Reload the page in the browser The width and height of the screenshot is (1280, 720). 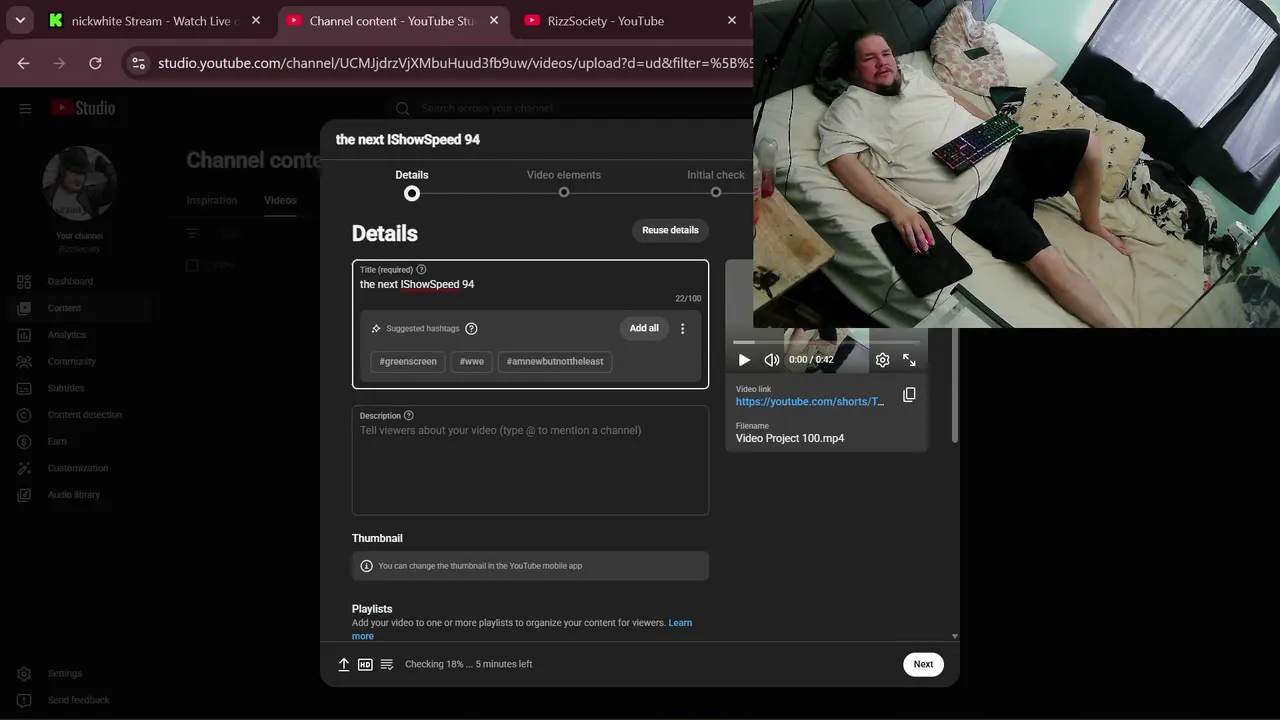click(95, 63)
